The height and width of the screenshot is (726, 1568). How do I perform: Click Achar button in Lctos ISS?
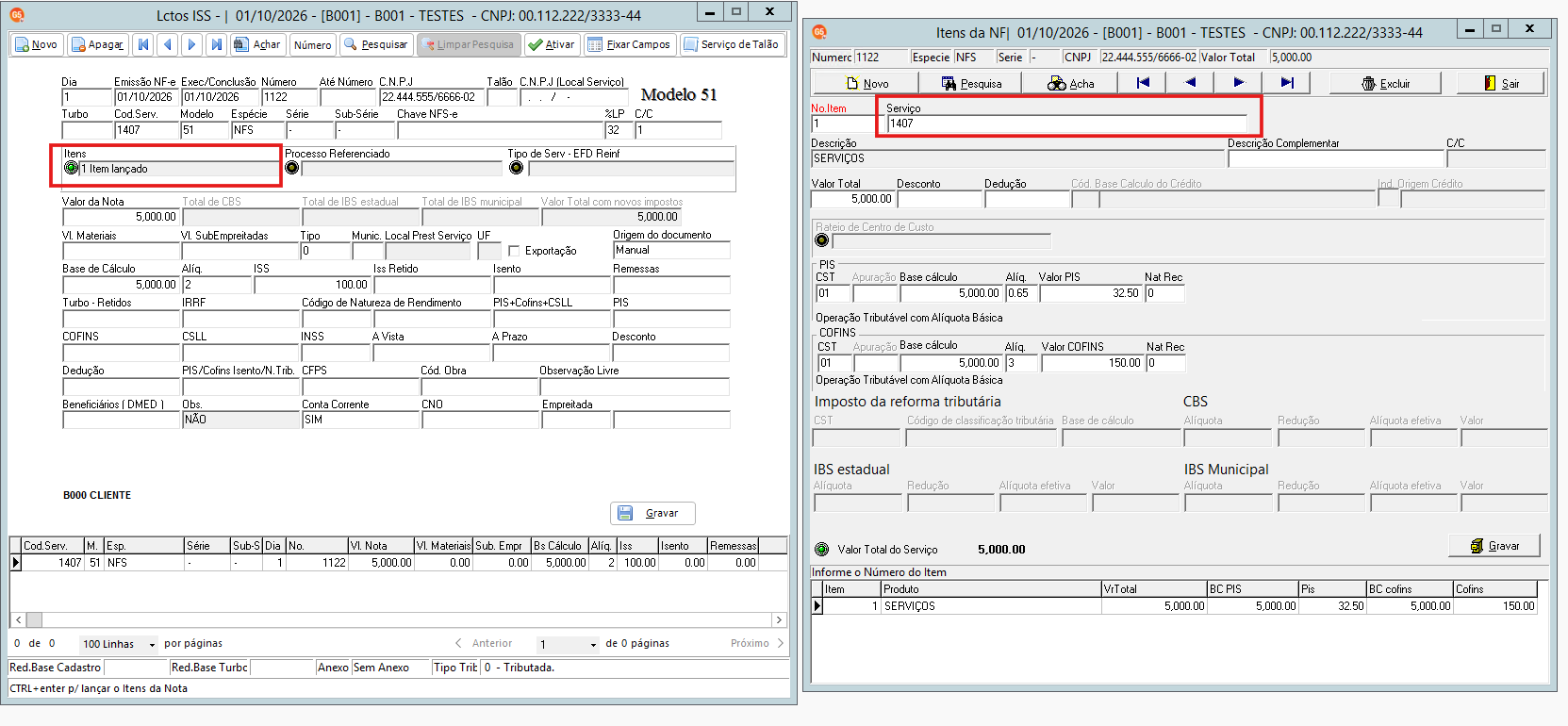257,44
